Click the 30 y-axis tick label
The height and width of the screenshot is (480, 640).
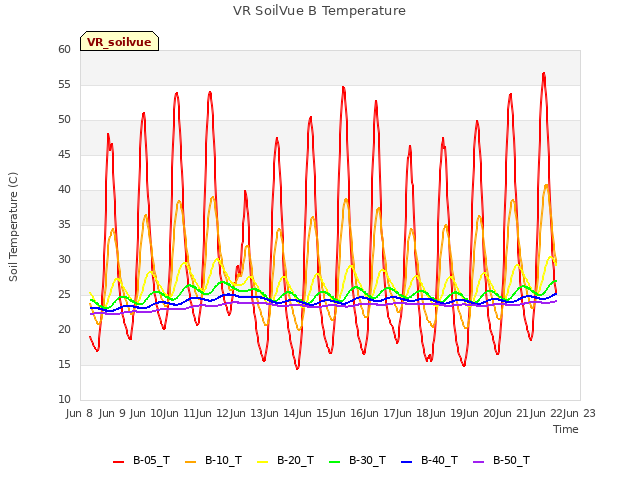(64, 260)
